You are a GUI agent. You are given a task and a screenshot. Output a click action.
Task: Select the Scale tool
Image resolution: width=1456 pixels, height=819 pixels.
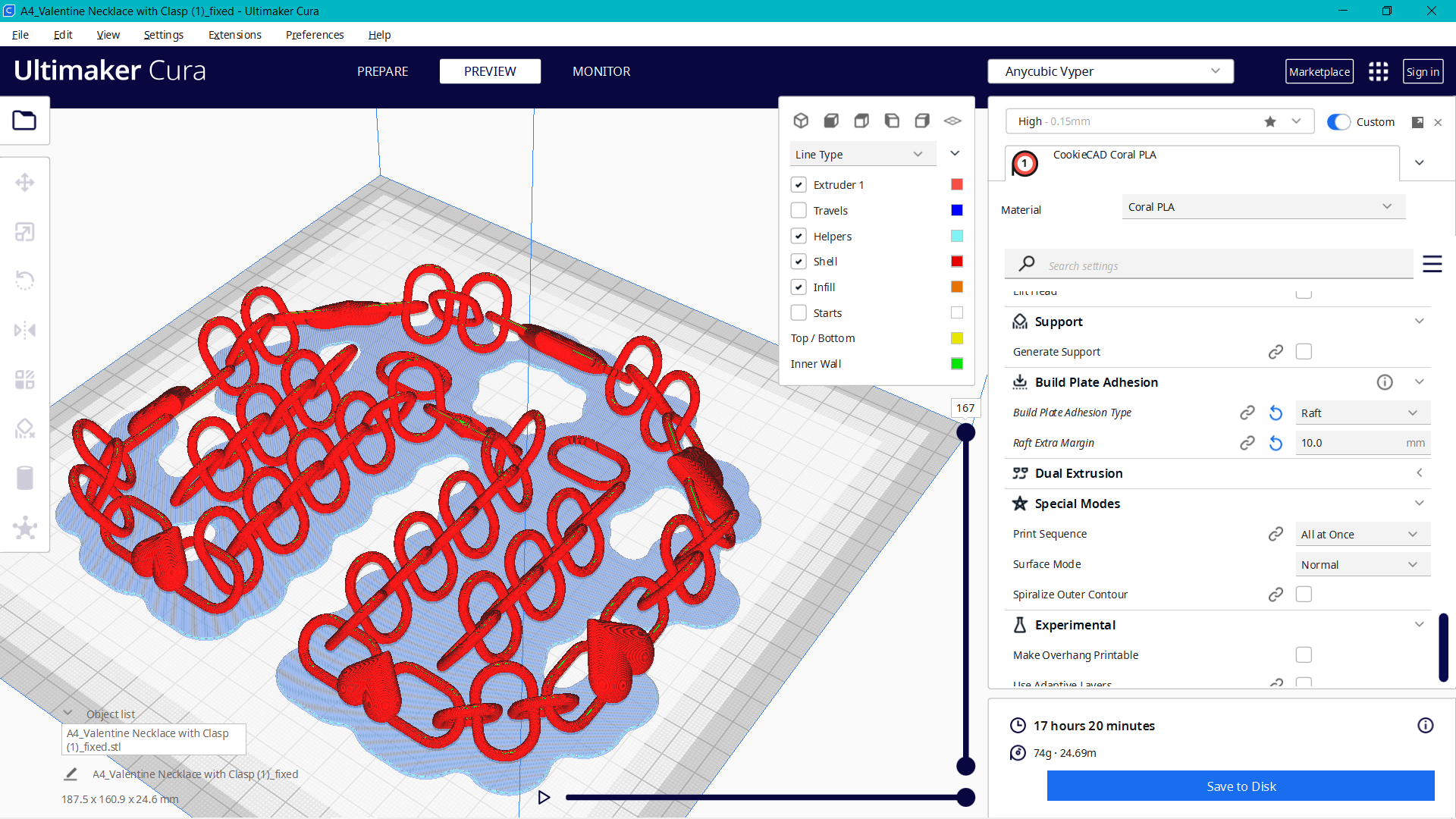[25, 232]
